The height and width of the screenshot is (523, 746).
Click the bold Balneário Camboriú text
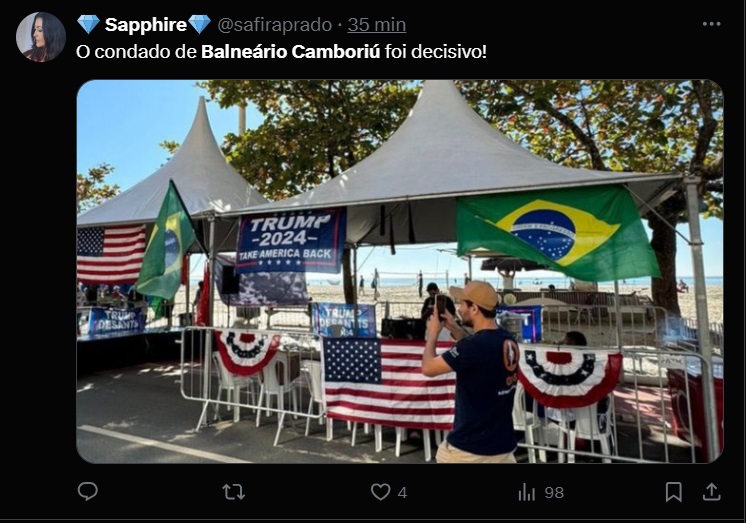tap(291, 51)
